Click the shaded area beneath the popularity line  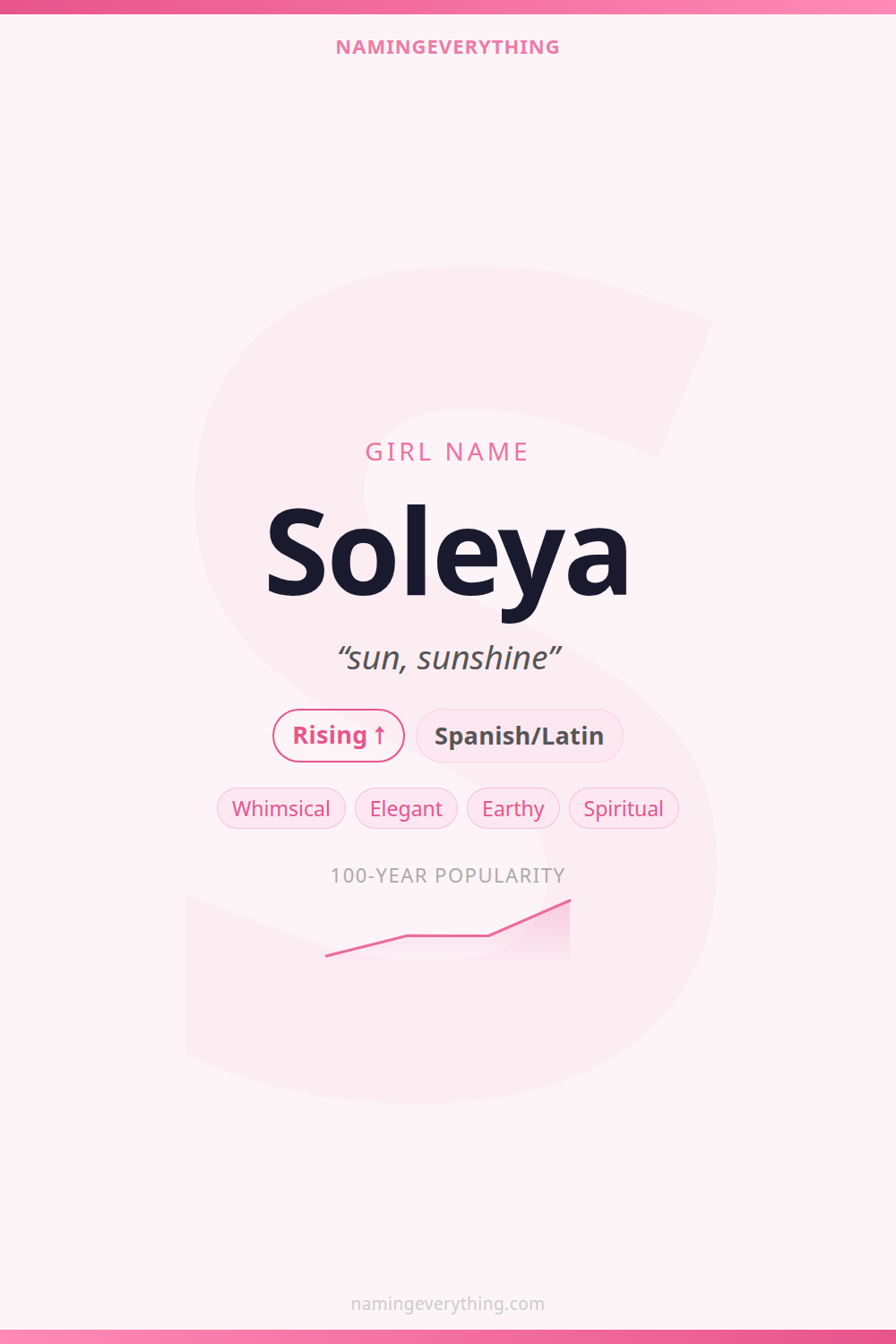[x=538, y=941]
